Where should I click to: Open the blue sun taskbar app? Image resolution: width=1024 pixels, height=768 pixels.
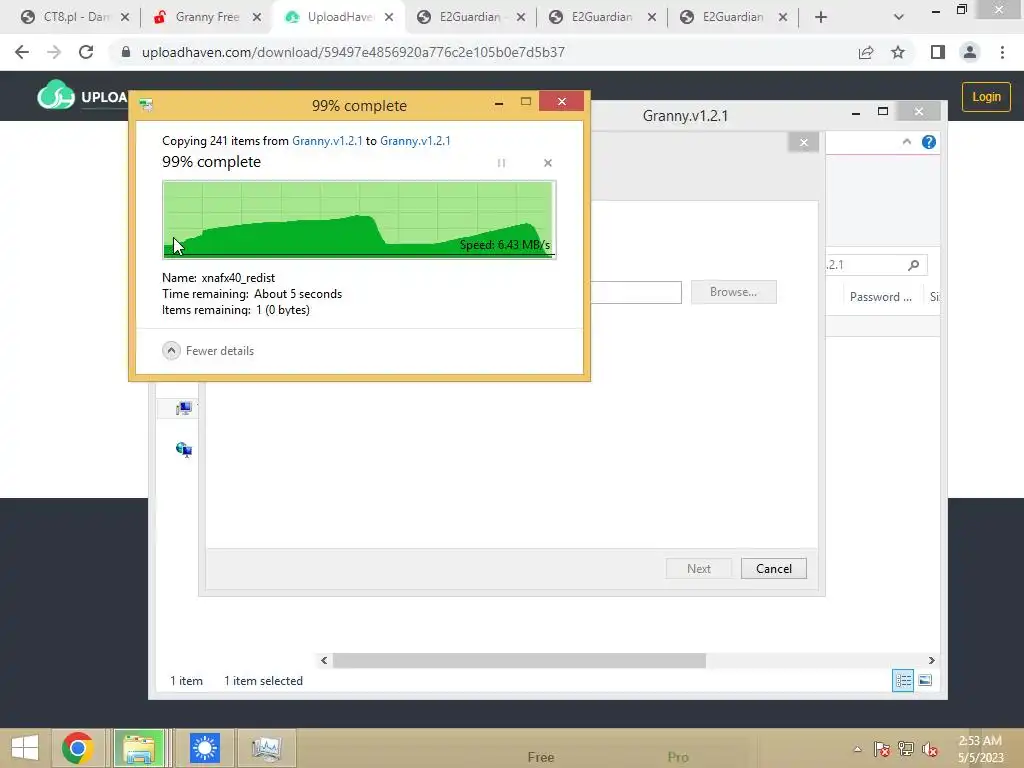point(204,748)
